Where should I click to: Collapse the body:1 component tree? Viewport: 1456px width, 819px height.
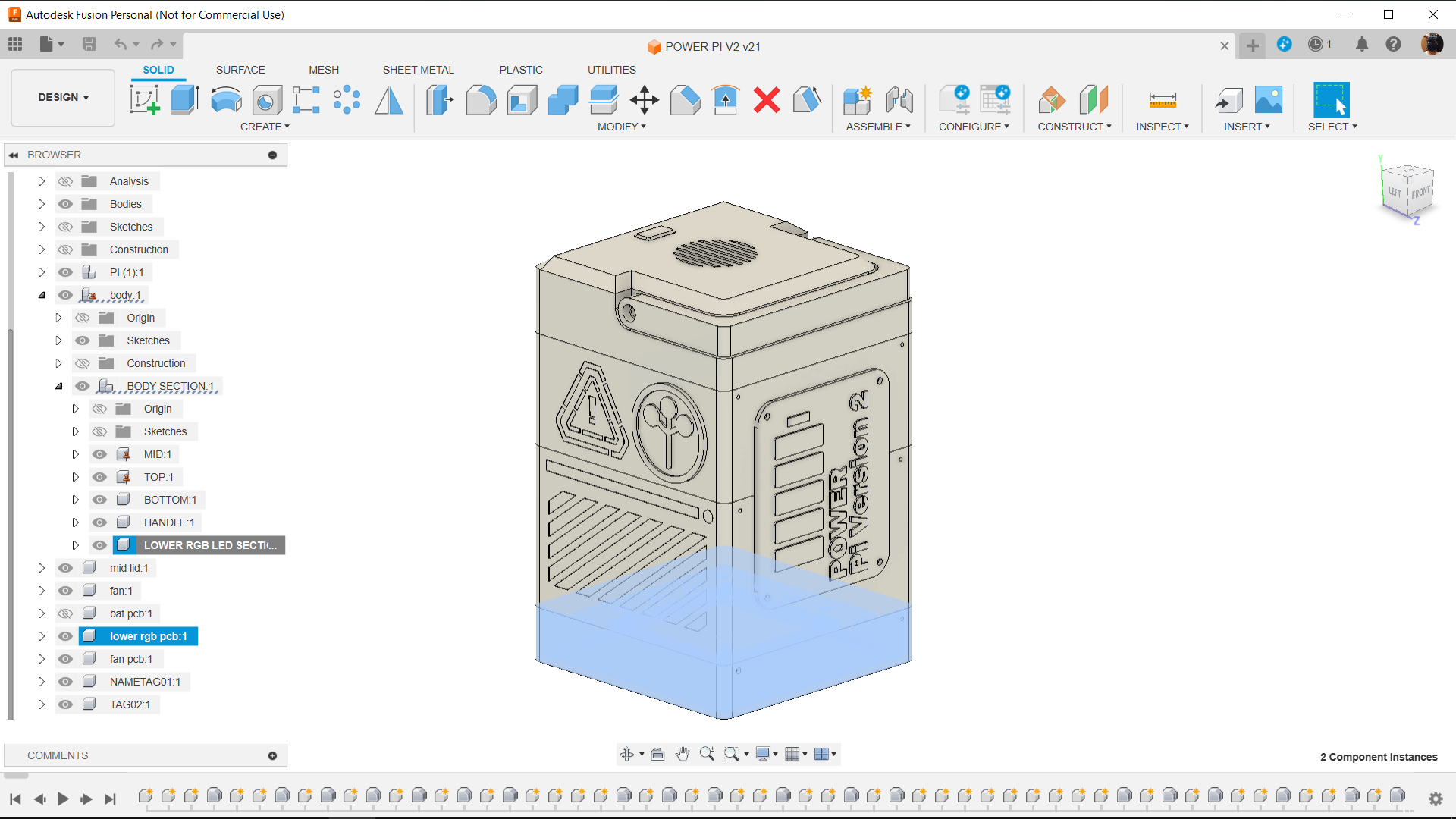coord(42,295)
